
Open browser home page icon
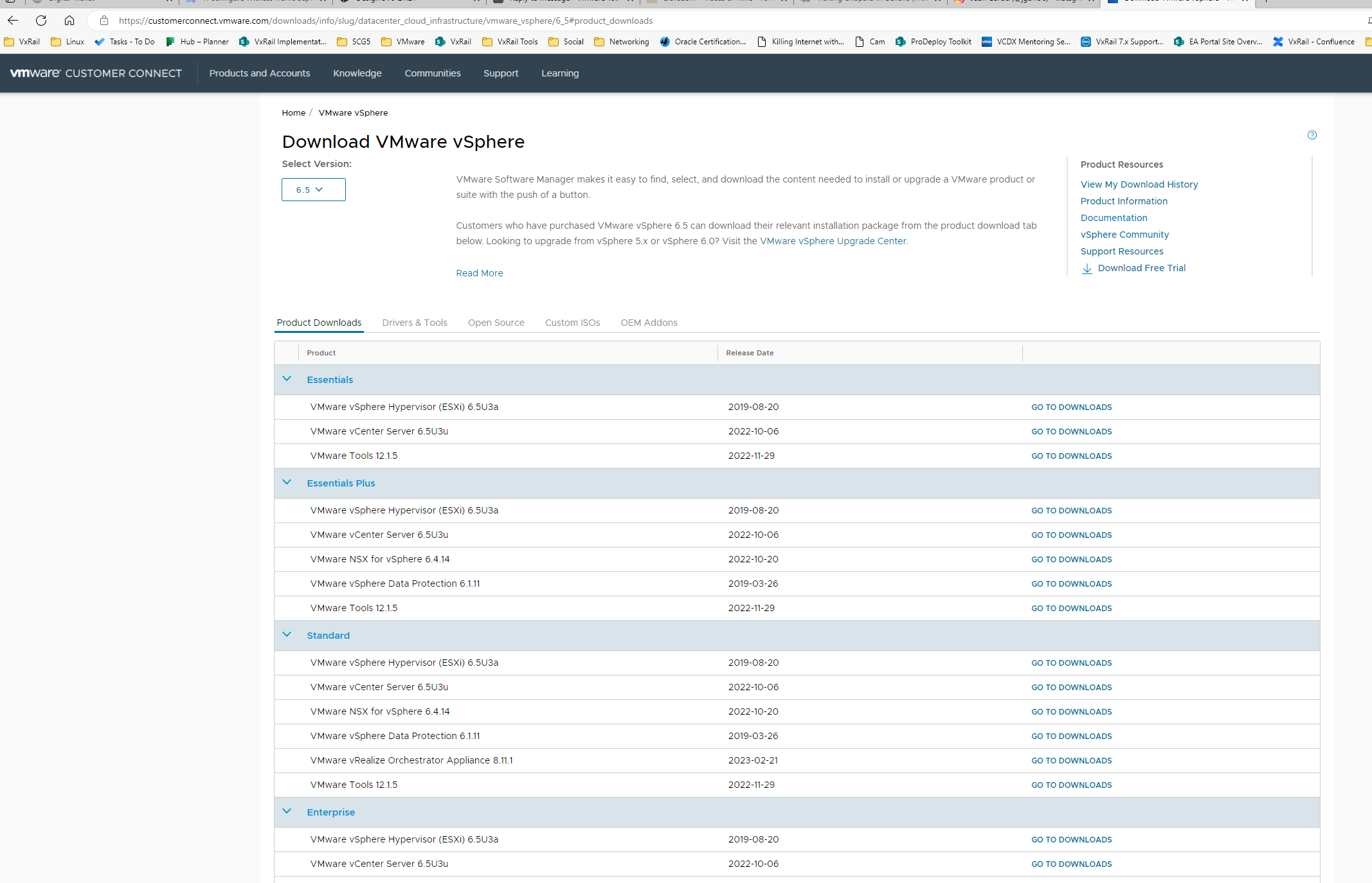pyautogui.click(x=69, y=21)
